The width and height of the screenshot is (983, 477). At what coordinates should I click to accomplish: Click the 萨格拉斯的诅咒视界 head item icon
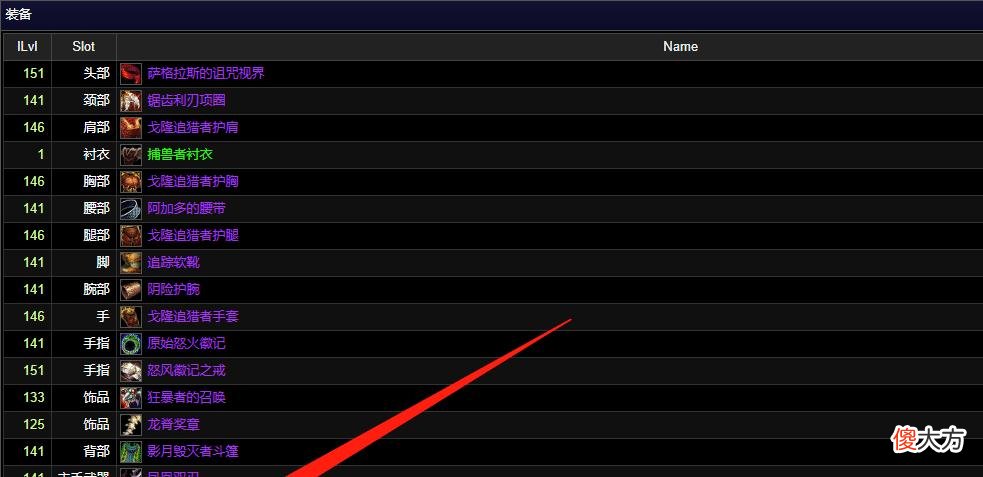coord(131,73)
